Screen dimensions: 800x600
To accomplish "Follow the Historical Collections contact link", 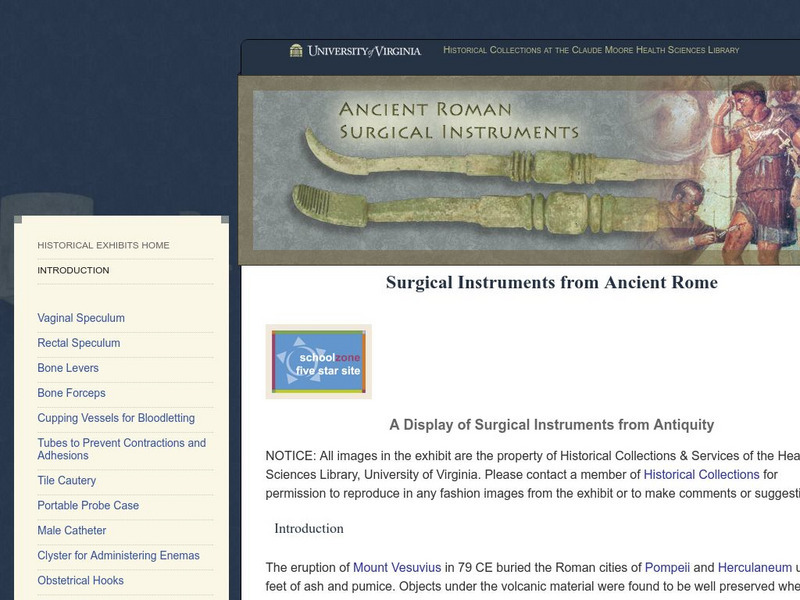I will click(702, 474).
